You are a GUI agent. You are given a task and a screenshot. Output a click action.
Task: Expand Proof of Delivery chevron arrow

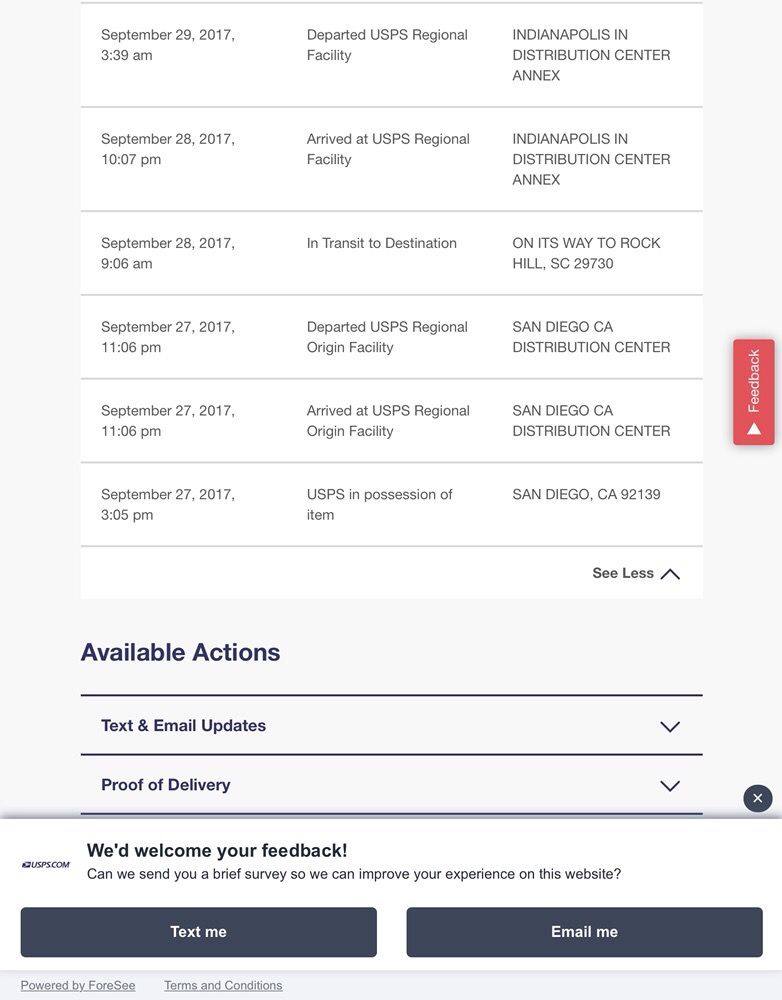[x=670, y=786]
